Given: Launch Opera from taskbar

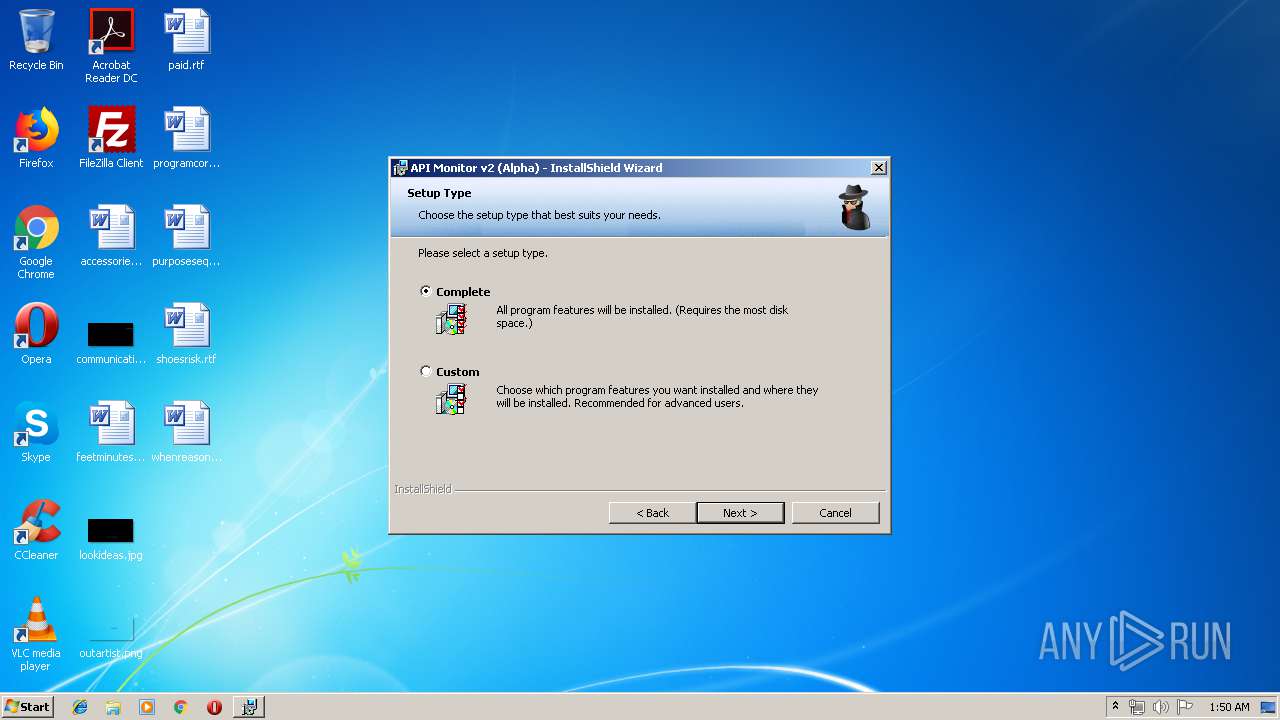Looking at the screenshot, I should (214, 707).
